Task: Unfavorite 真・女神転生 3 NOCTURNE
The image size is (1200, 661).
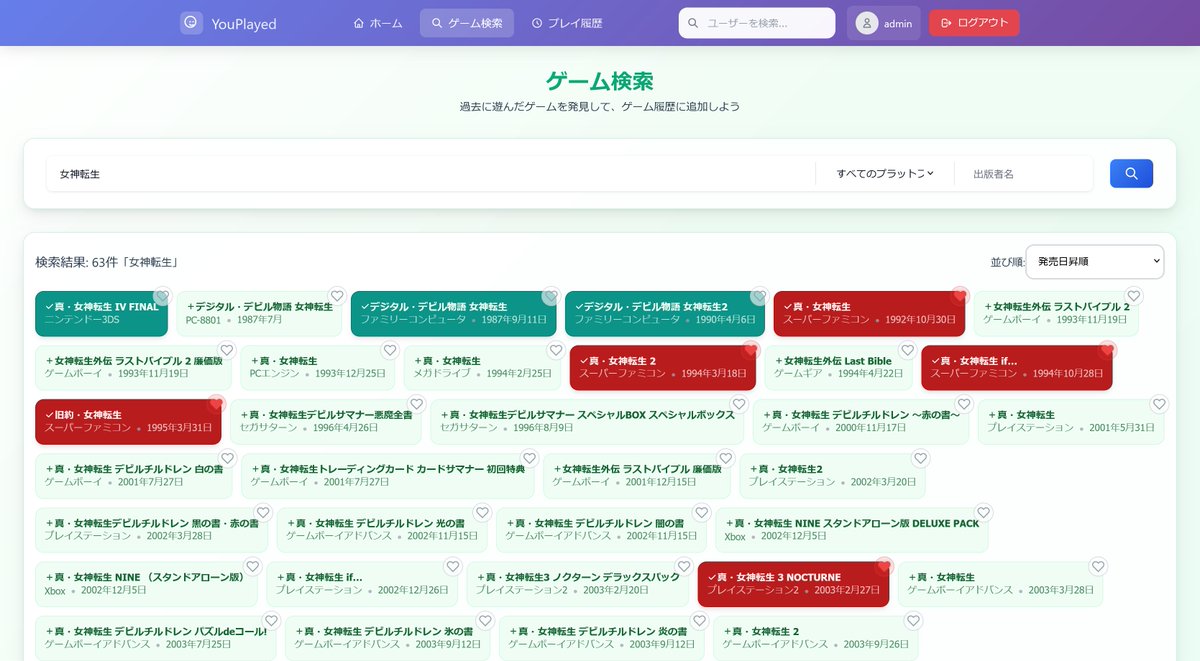Action: tap(884, 566)
